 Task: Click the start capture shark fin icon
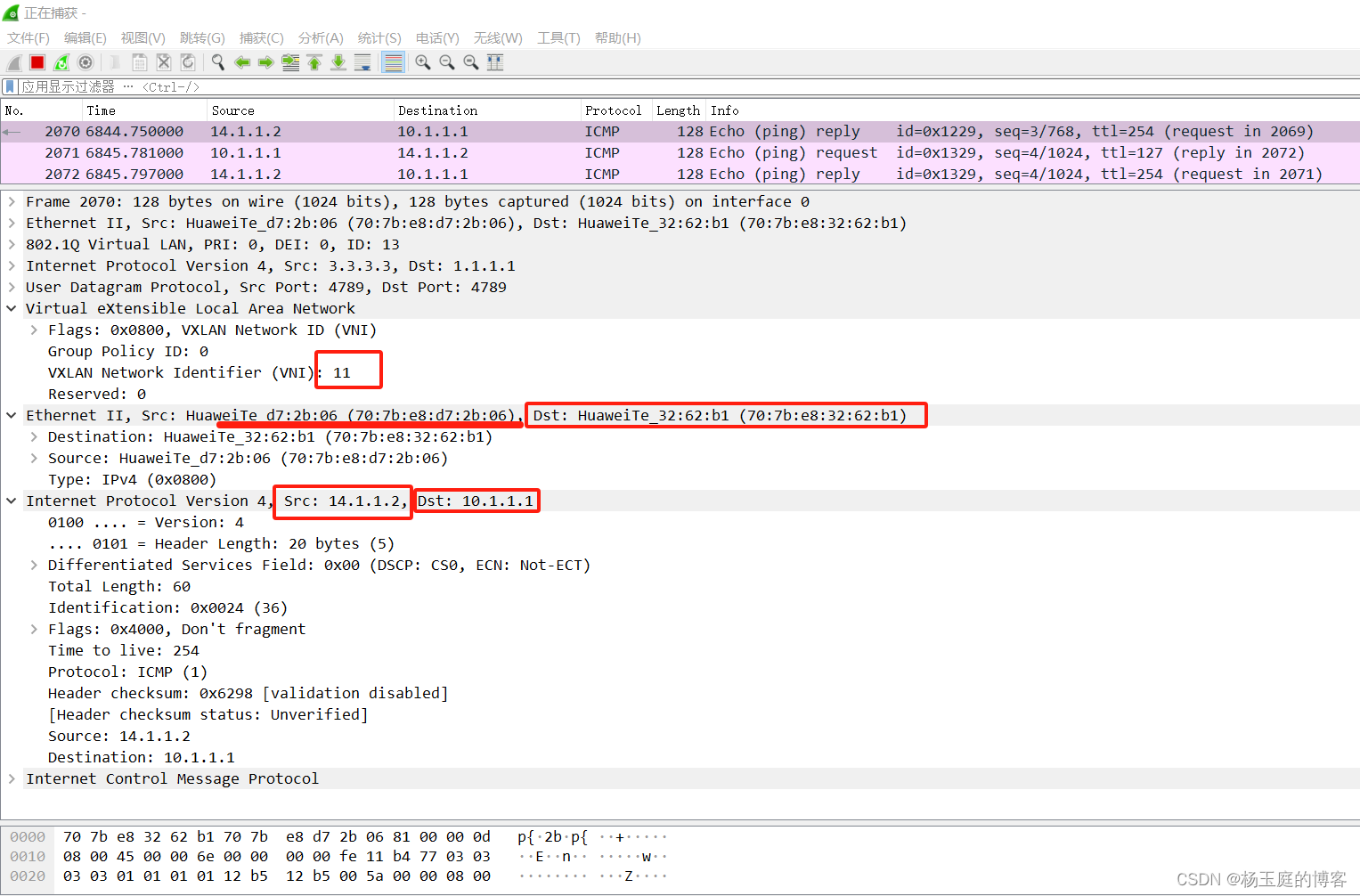click(x=13, y=62)
